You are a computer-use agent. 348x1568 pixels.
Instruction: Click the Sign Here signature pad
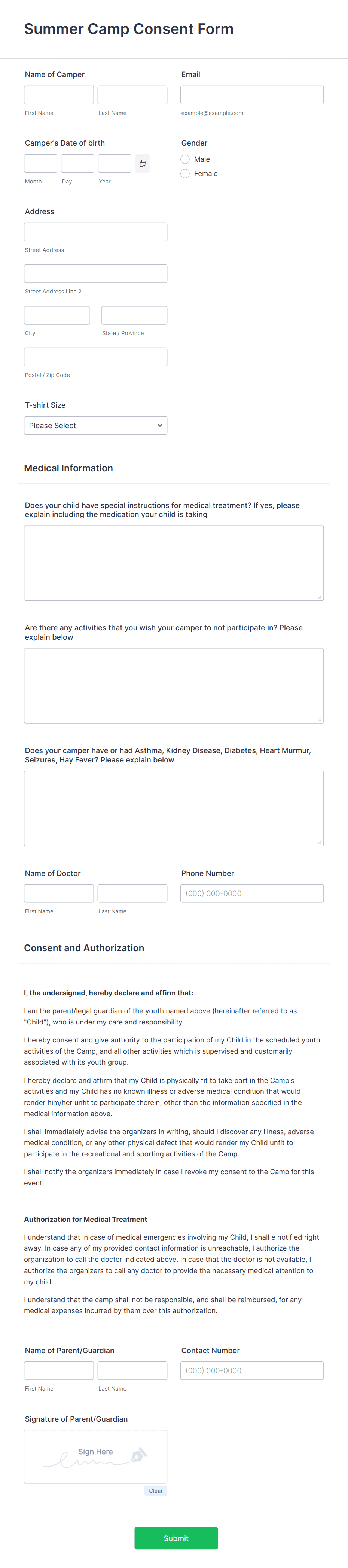pyautogui.click(x=95, y=1456)
